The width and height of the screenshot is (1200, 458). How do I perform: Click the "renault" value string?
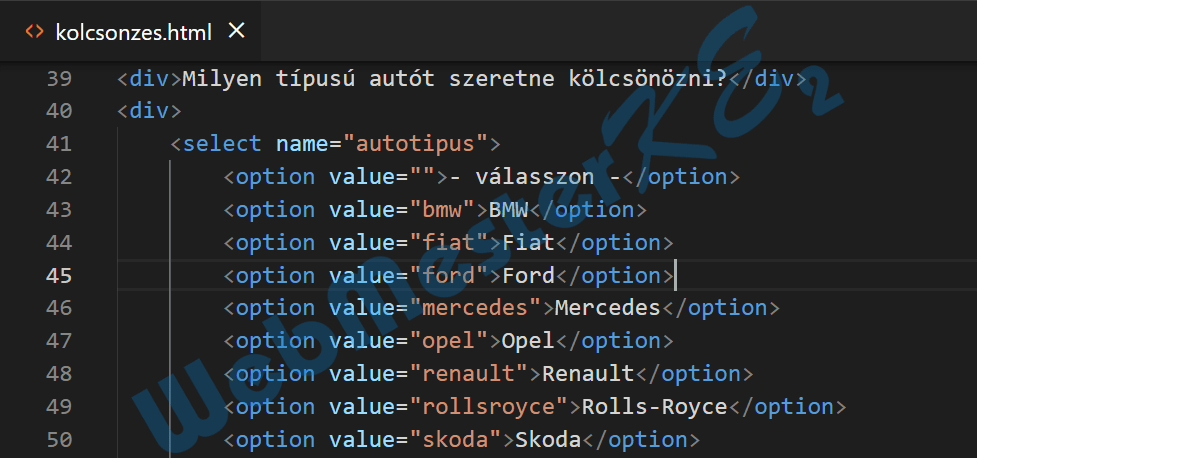(469, 374)
